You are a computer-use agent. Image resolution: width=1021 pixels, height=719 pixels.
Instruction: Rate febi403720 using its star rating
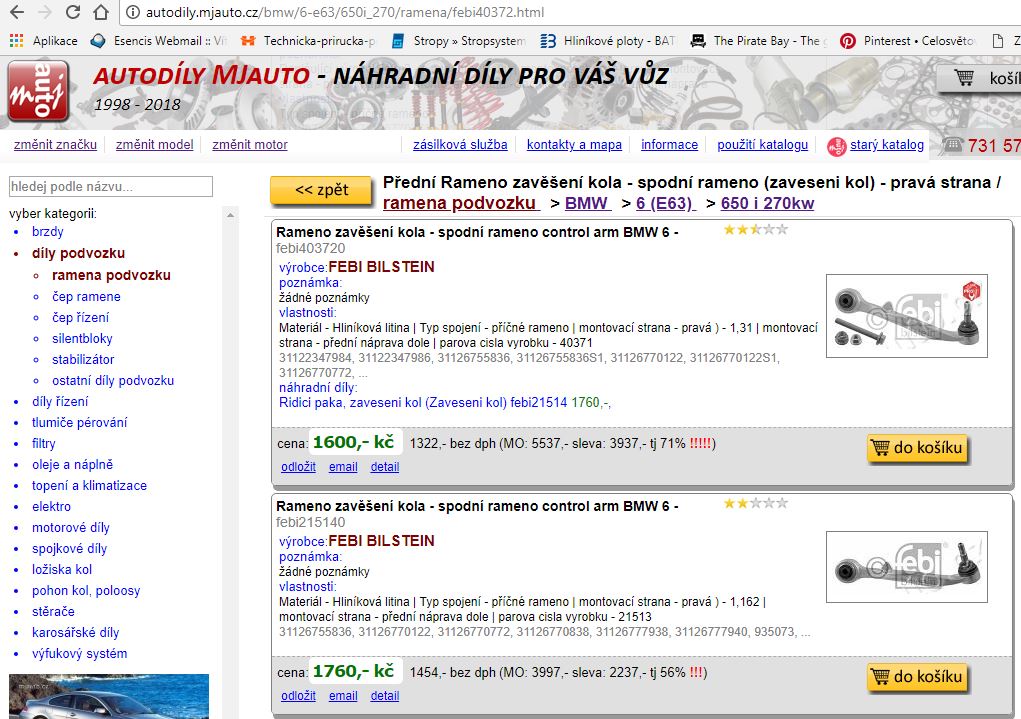point(755,229)
